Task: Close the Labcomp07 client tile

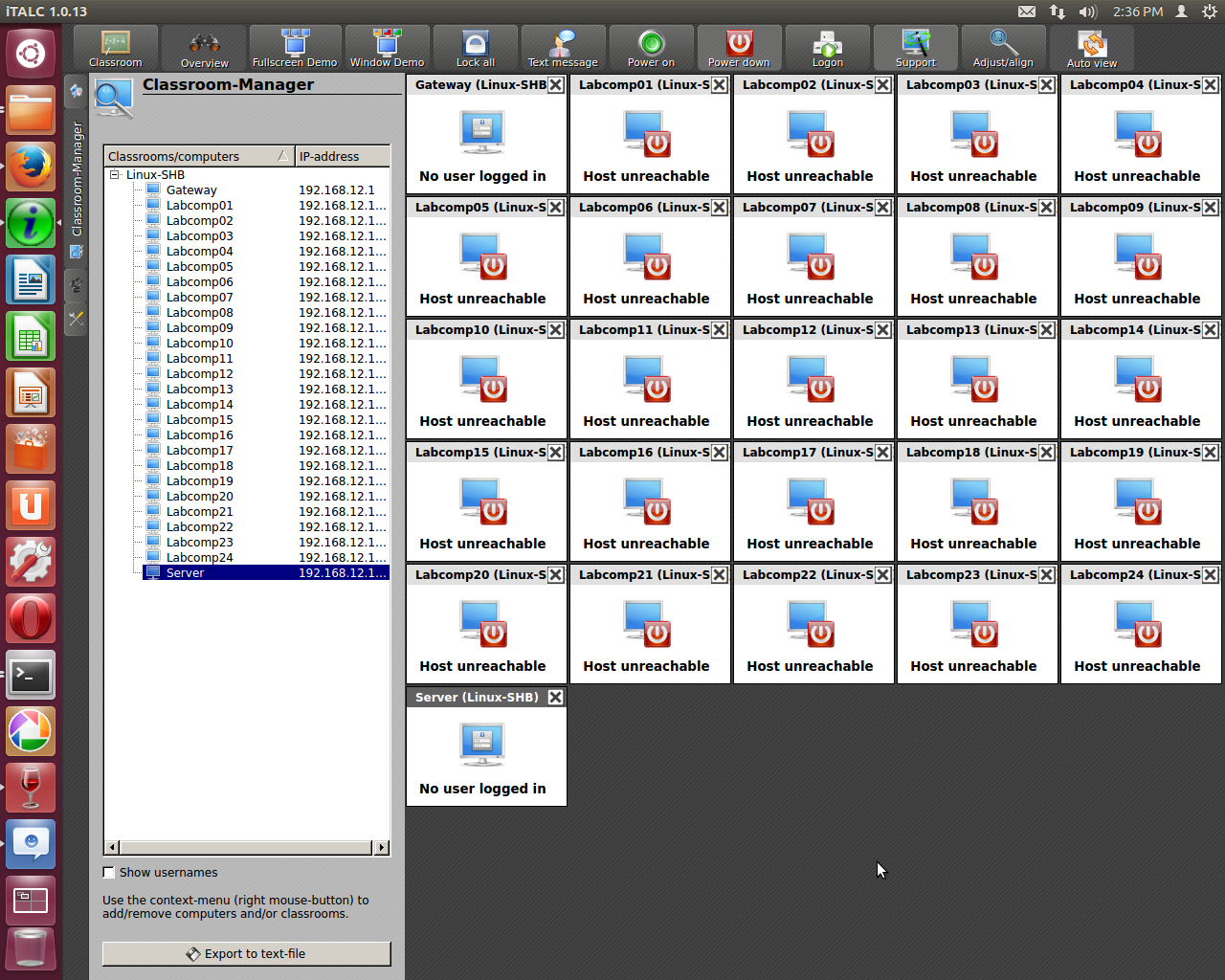Action: point(883,208)
